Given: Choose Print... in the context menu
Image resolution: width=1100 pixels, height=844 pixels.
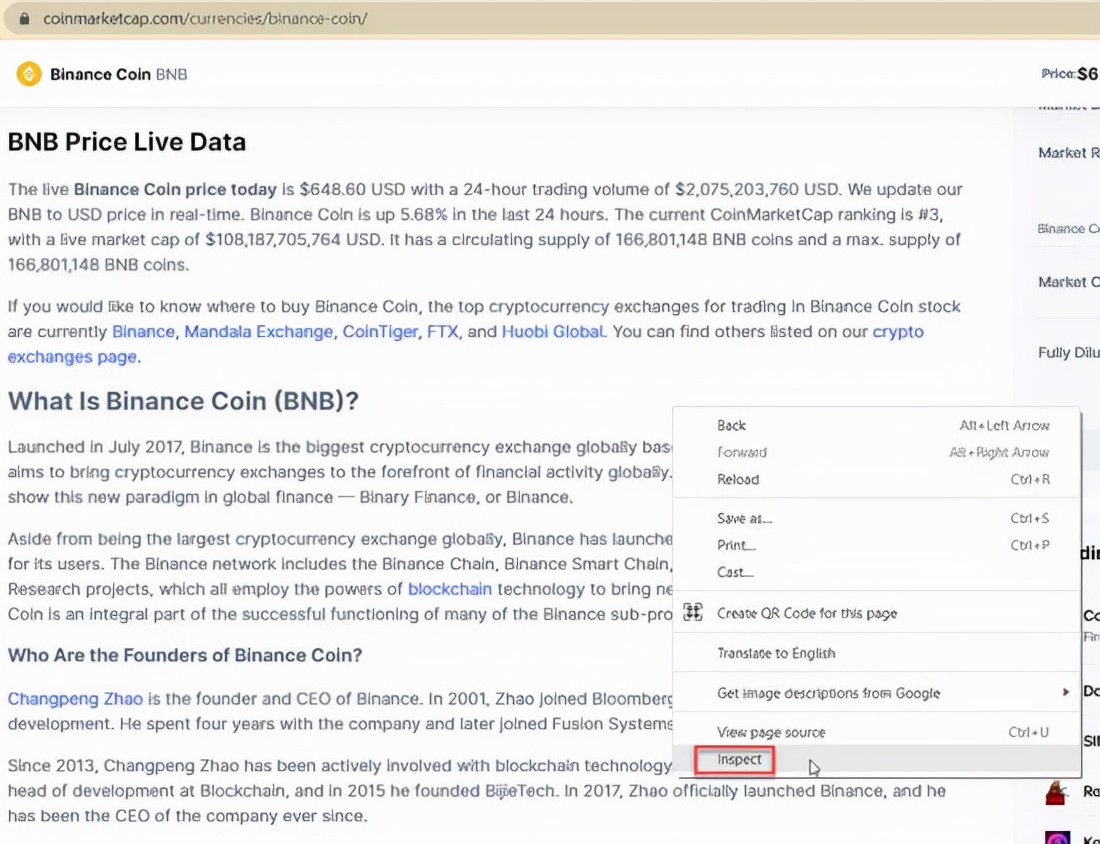Looking at the screenshot, I should click(876, 545).
